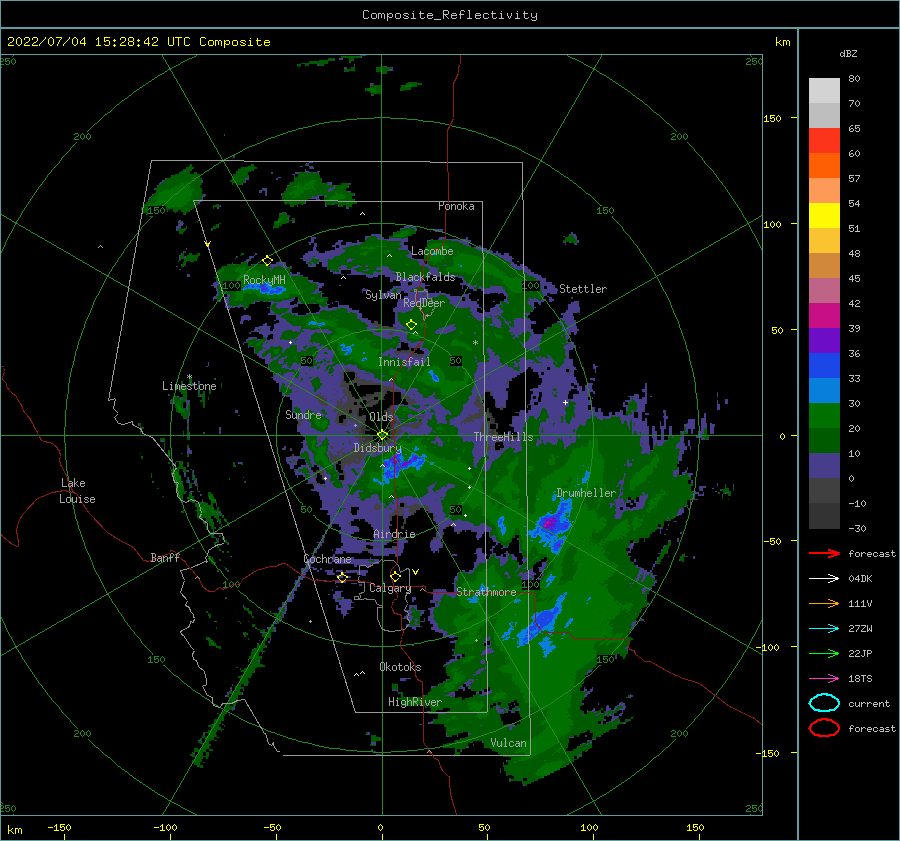Click the Sylvan label
The height and width of the screenshot is (841, 900).
tap(383, 295)
